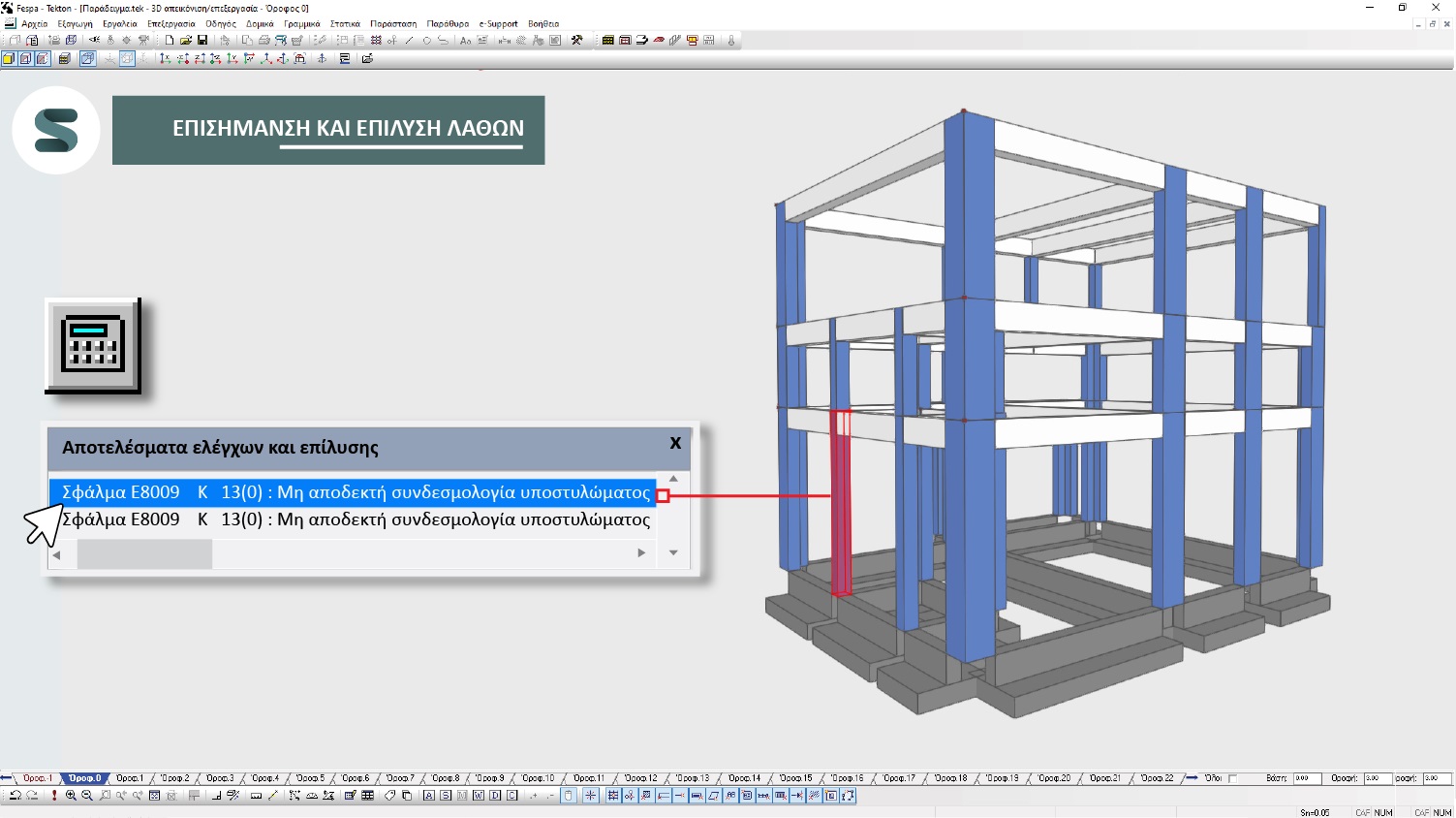Click the horizontal scrollbar thumb in error list
The image size is (1456, 818).
(x=144, y=554)
